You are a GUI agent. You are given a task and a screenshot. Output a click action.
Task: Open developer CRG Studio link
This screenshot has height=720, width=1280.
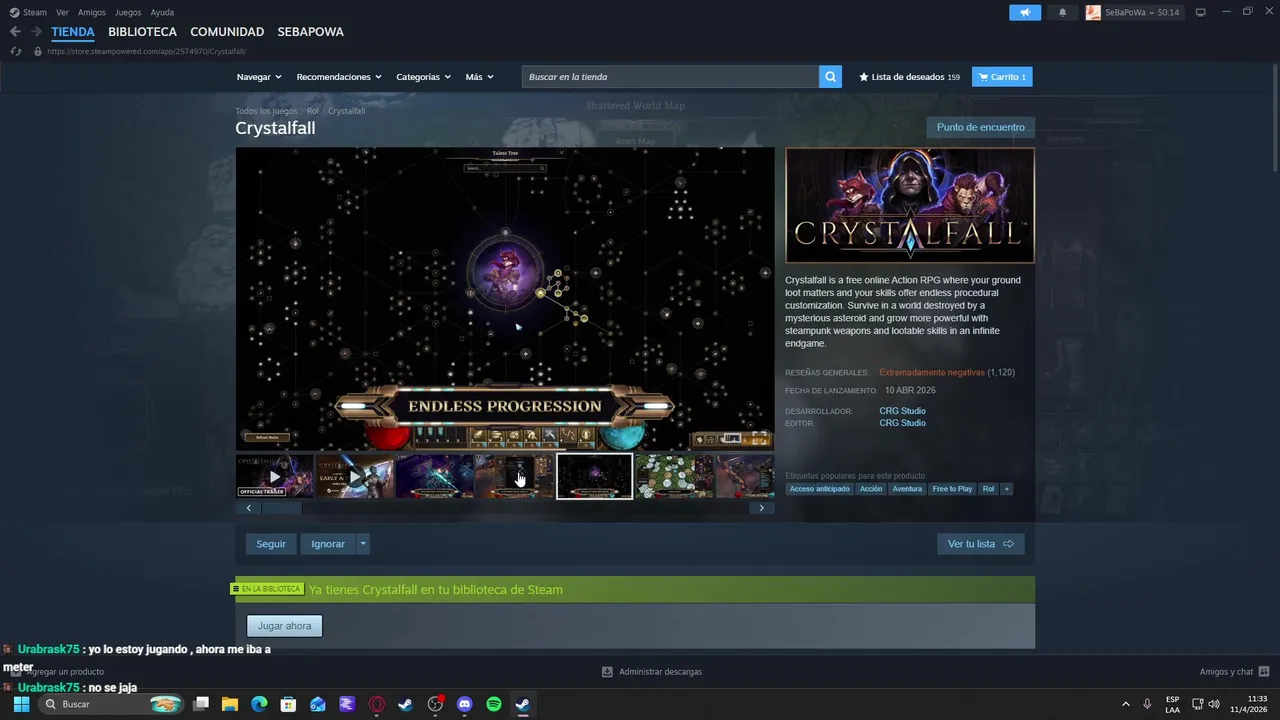pos(902,411)
